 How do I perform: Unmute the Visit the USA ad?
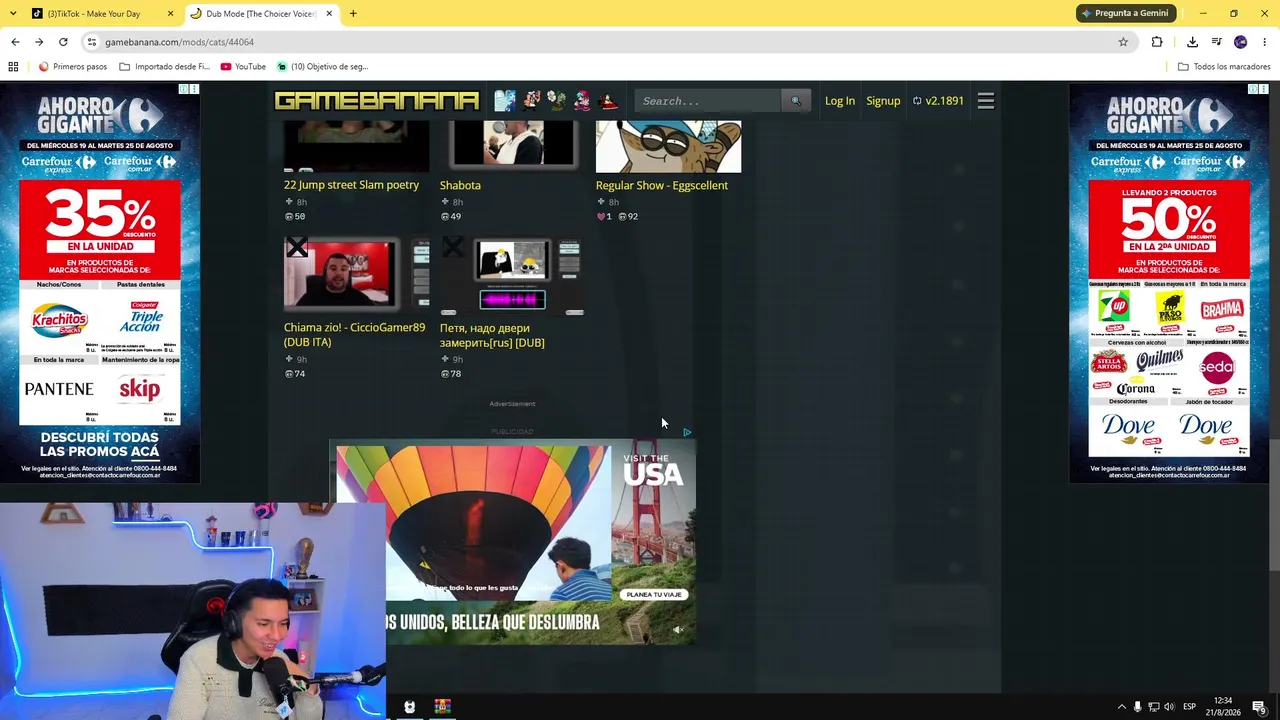(x=678, y=630)
